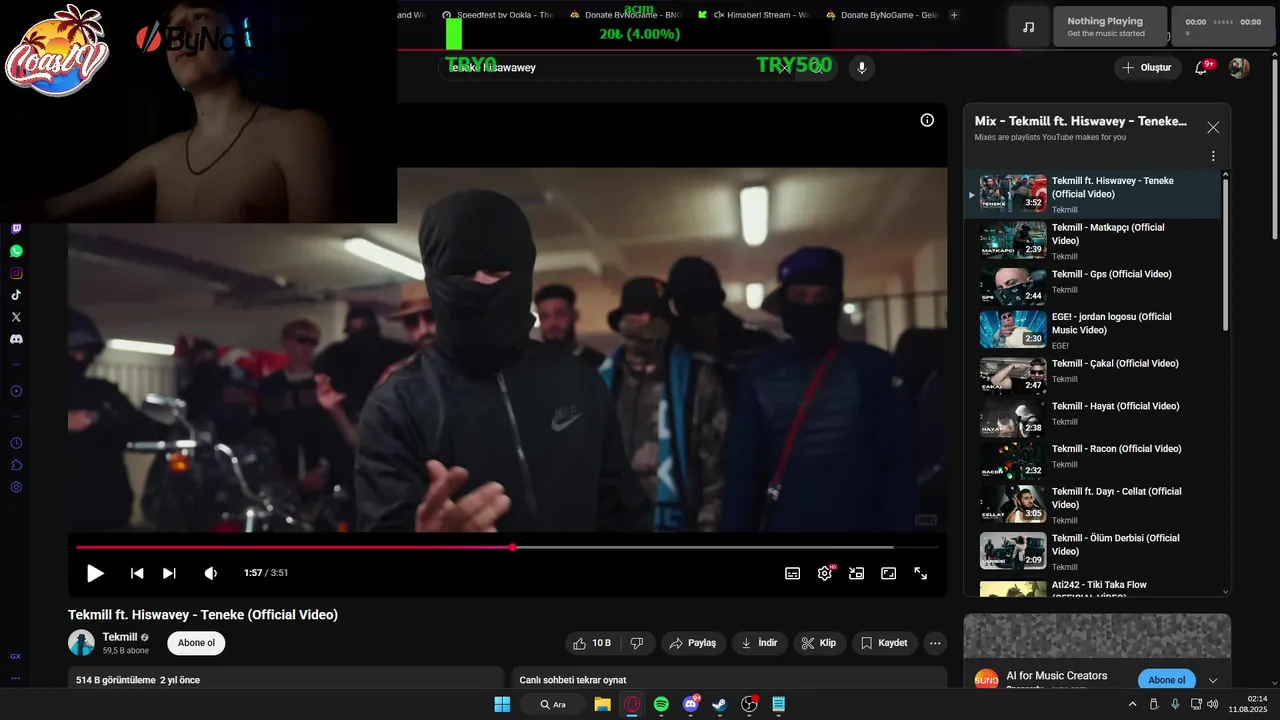Open the sidebar three-dots more menu

(x=16, y=678)
